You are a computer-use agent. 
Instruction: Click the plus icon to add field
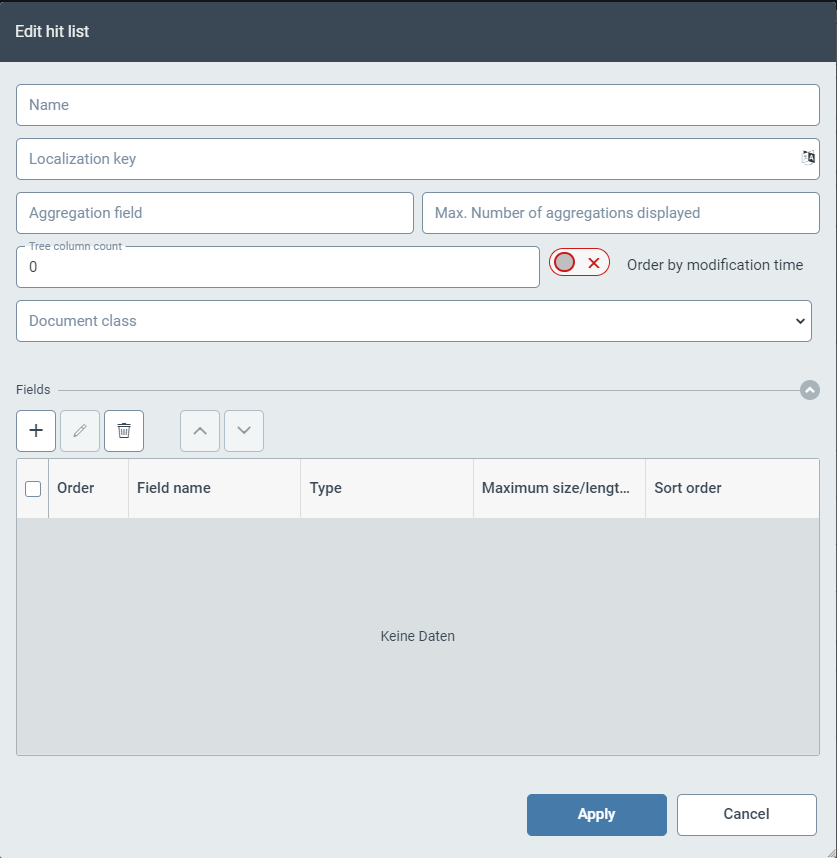36,431
